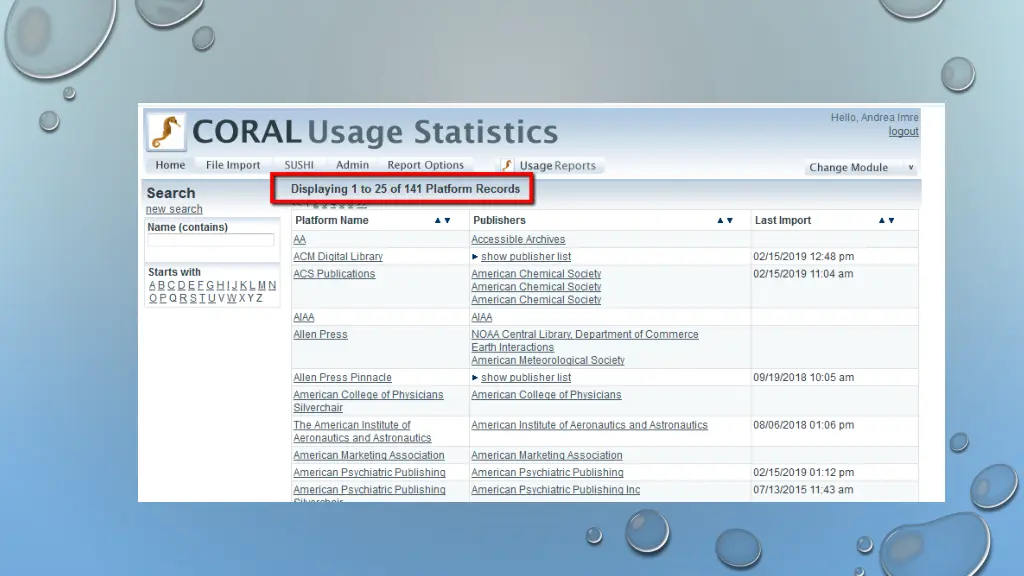Filter platforms starting with E
This screenshot has height=576, width=1024.
coord(191,285)
